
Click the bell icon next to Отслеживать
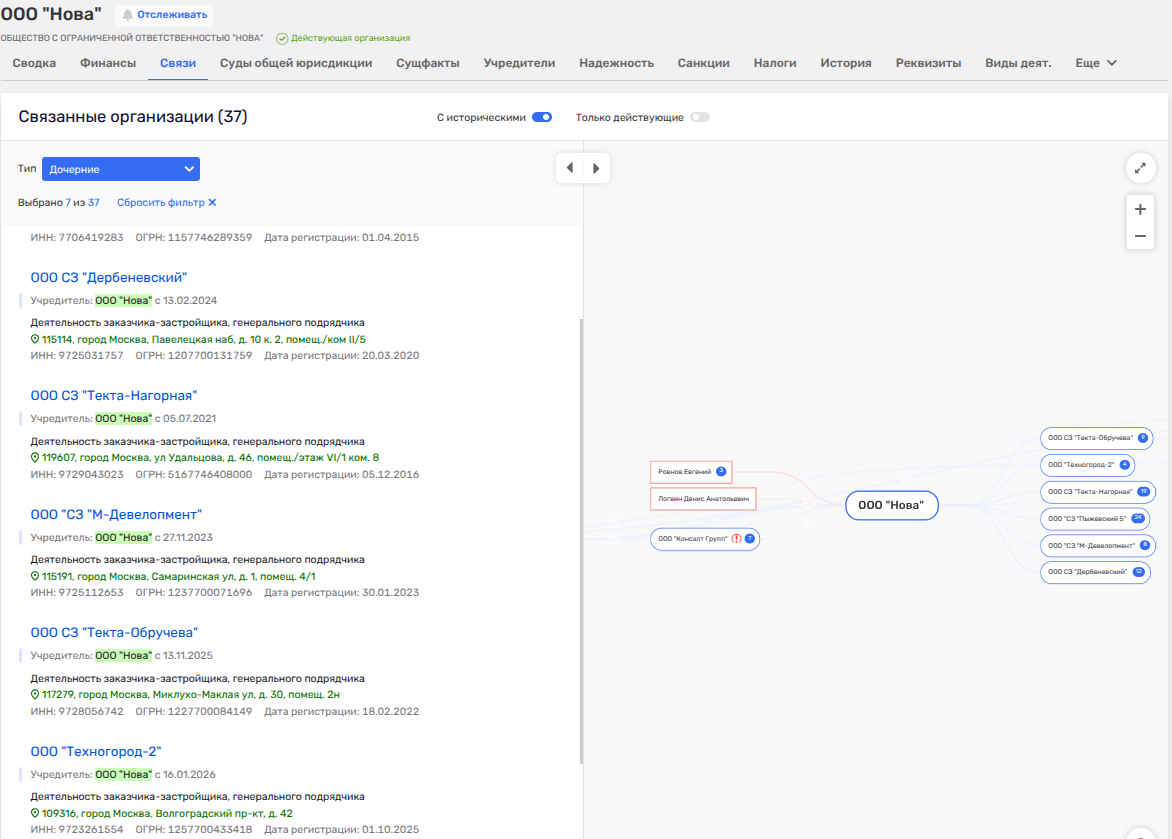click(127, 15)
